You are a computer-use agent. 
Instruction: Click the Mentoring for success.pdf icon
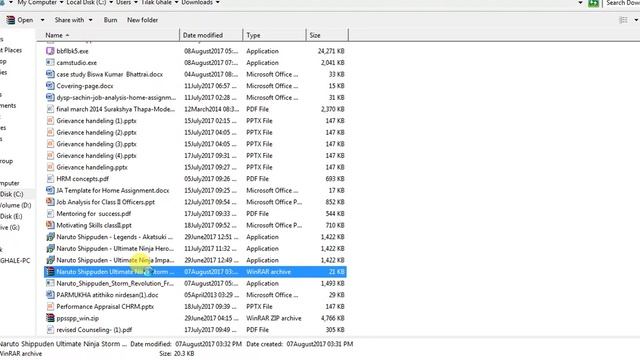50,213
